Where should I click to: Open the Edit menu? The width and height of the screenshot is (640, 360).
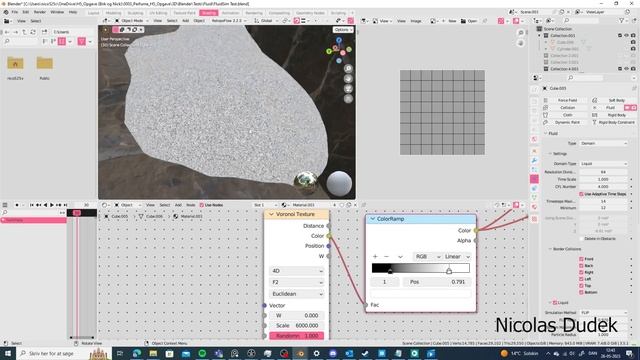(x=25, y=12)
